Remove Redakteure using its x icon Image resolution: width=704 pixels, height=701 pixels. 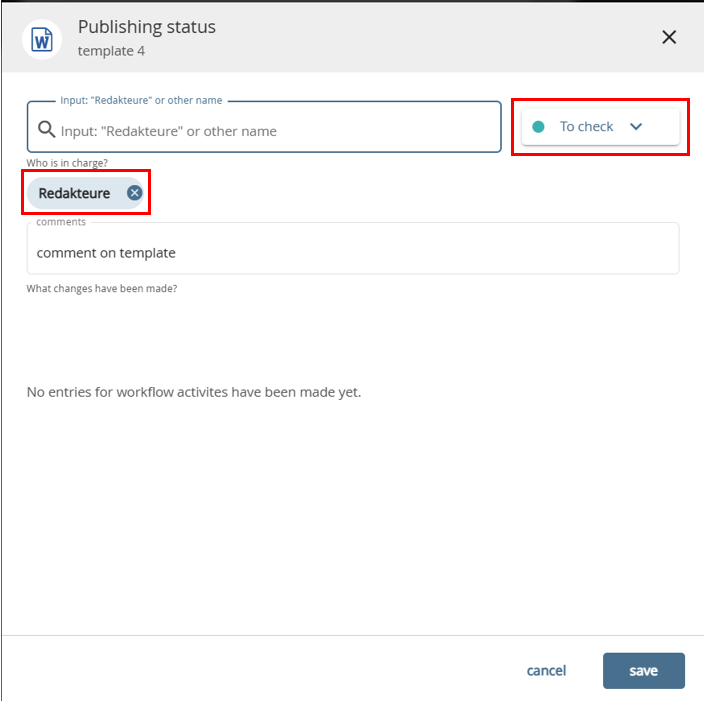[135, 193]
